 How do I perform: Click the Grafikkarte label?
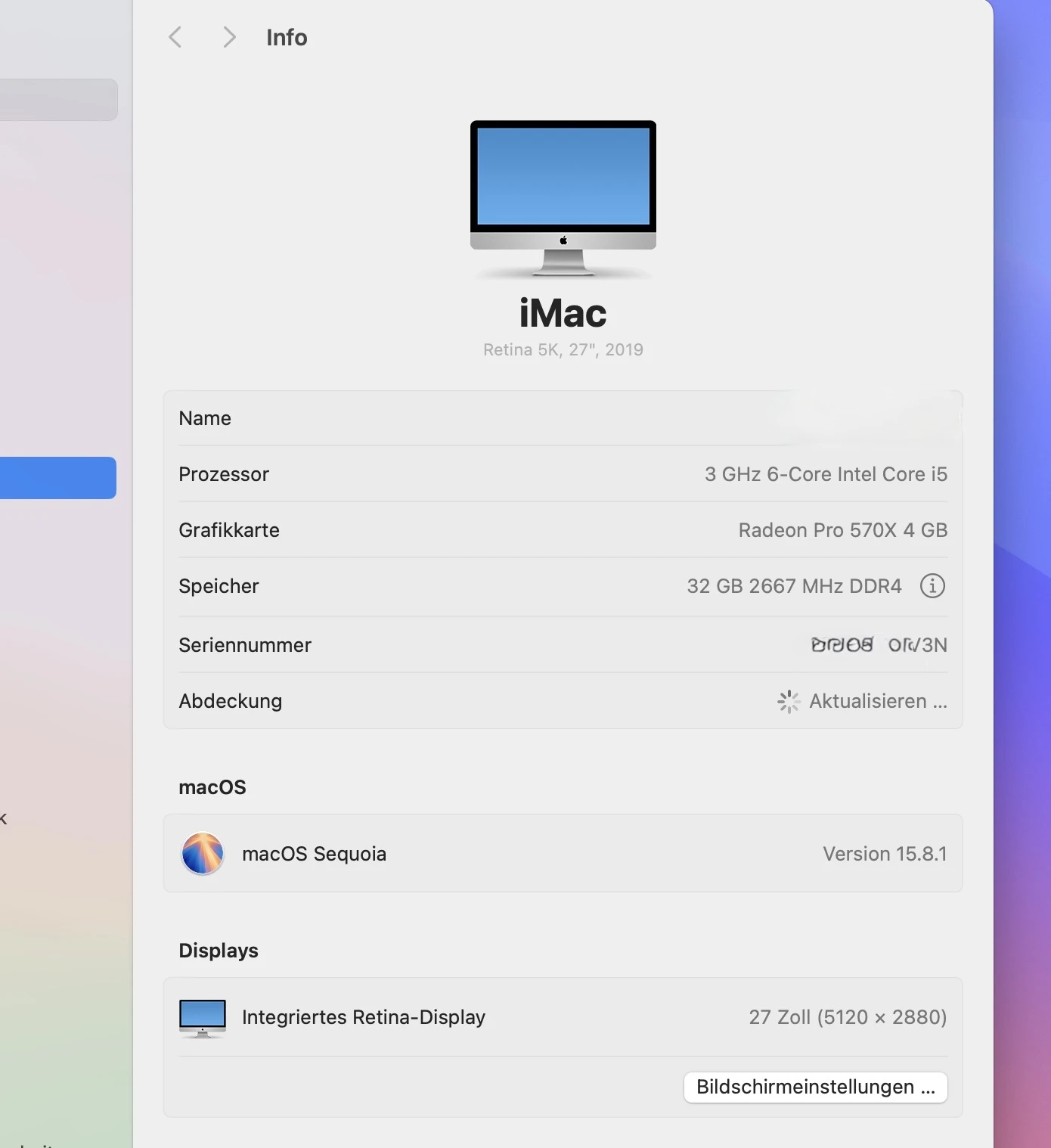pyautogui.click(x=229, y=530)
